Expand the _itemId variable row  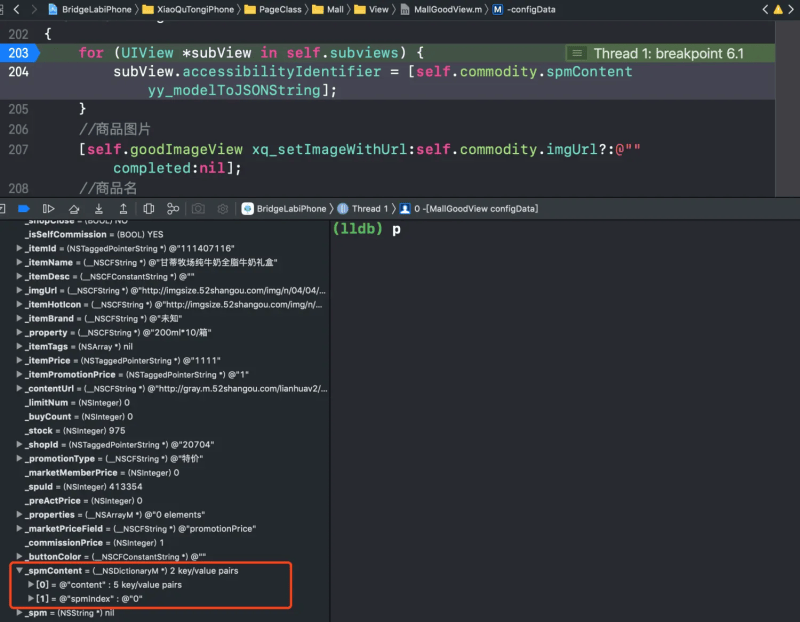20,248
